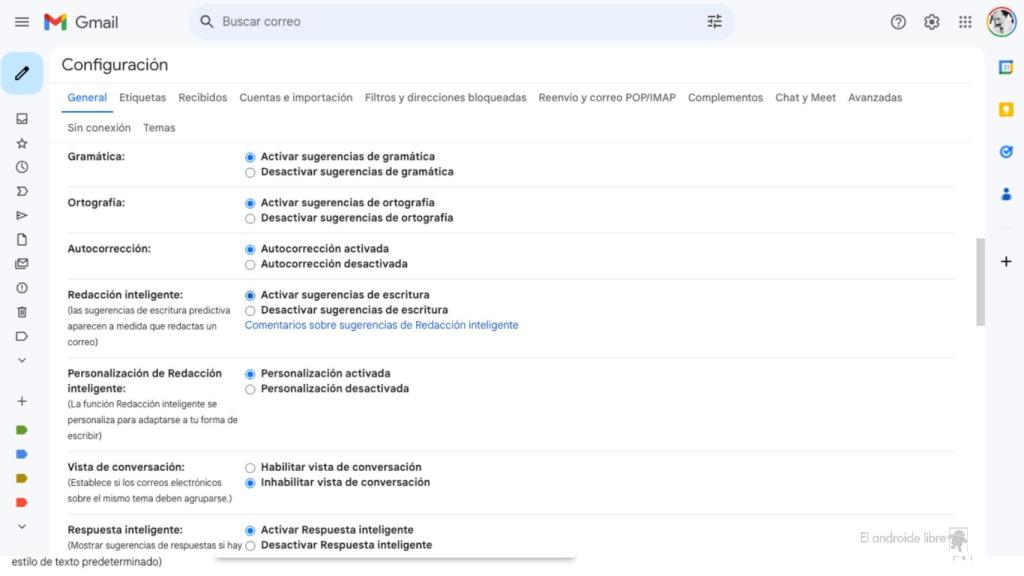The image size is (1024, 576).
Task: Open Cuentas e importación tab
Action: coord(296,97)
